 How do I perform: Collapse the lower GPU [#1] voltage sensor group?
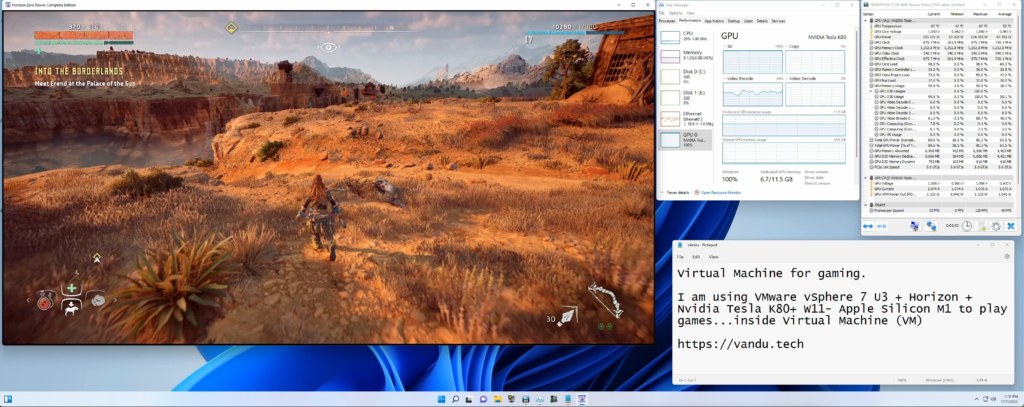tap(865, 178)
